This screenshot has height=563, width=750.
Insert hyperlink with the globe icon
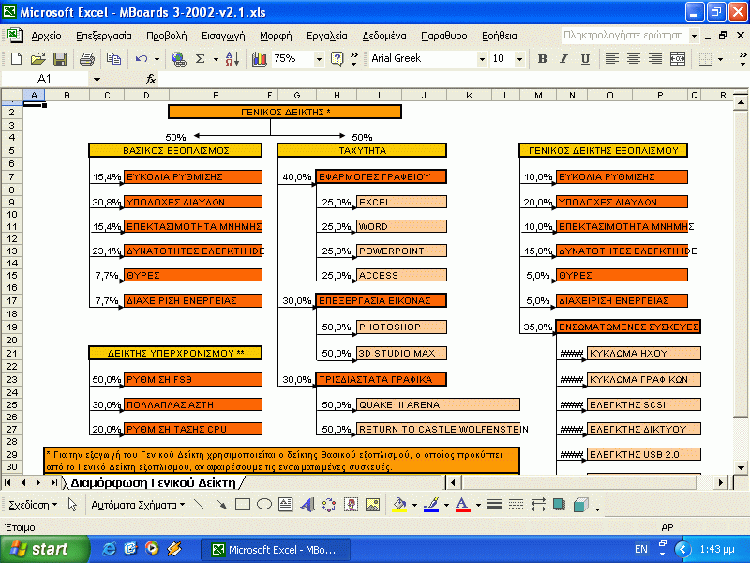tap(179, 59)
